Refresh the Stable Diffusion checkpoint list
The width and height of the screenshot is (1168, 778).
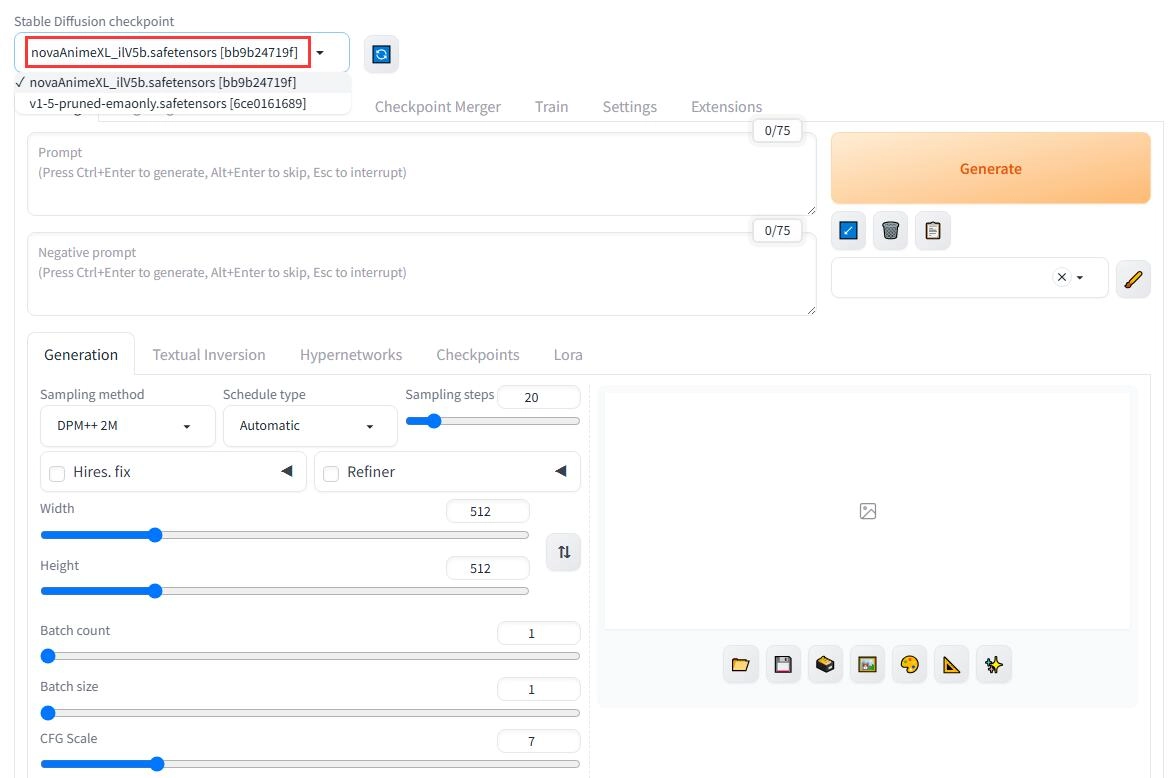(381, 54)
